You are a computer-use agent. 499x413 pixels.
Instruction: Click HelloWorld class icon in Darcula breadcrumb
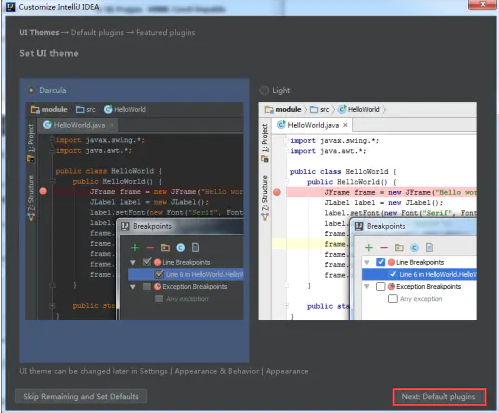tap(108, 109)
